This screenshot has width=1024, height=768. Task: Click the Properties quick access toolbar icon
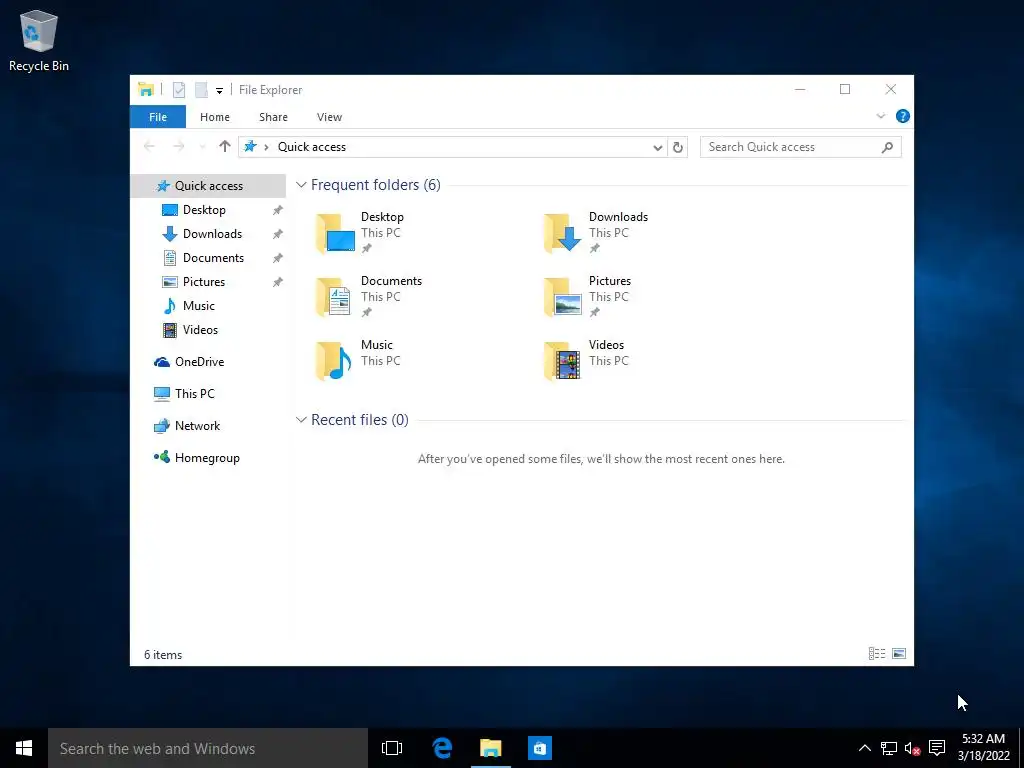[x=179, y=90]
